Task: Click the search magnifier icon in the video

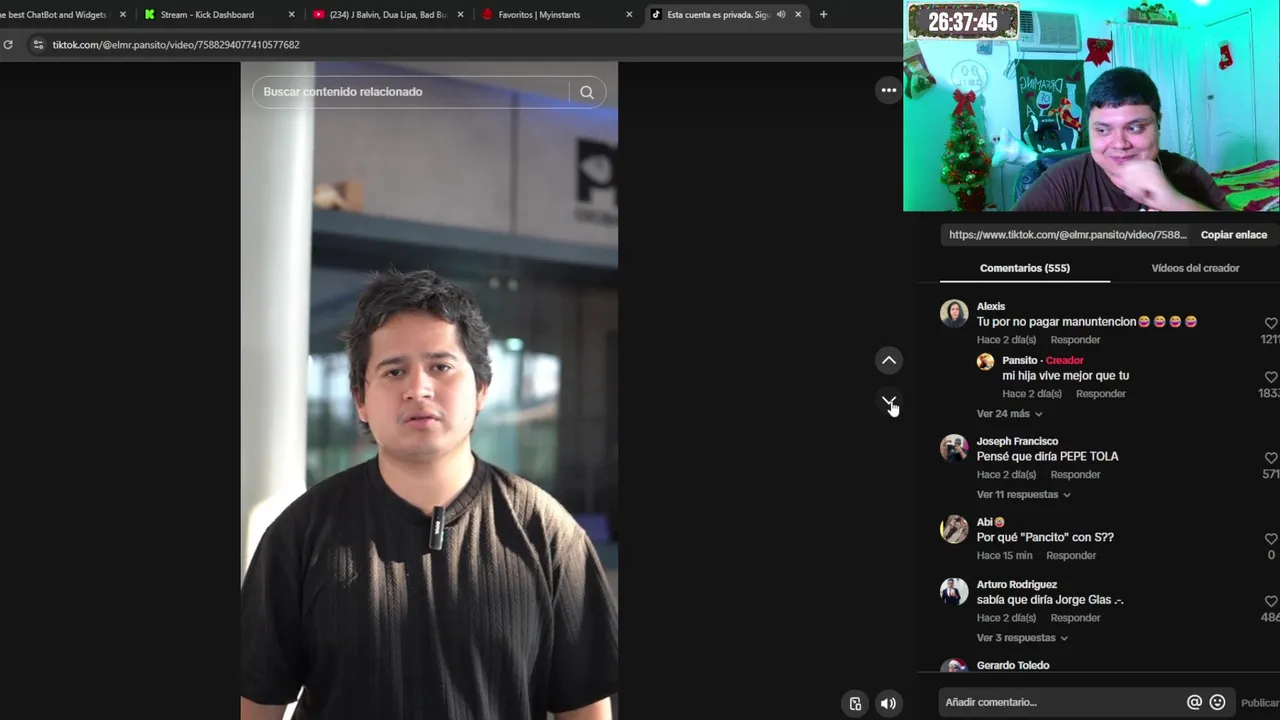Action: coord(587,92)
